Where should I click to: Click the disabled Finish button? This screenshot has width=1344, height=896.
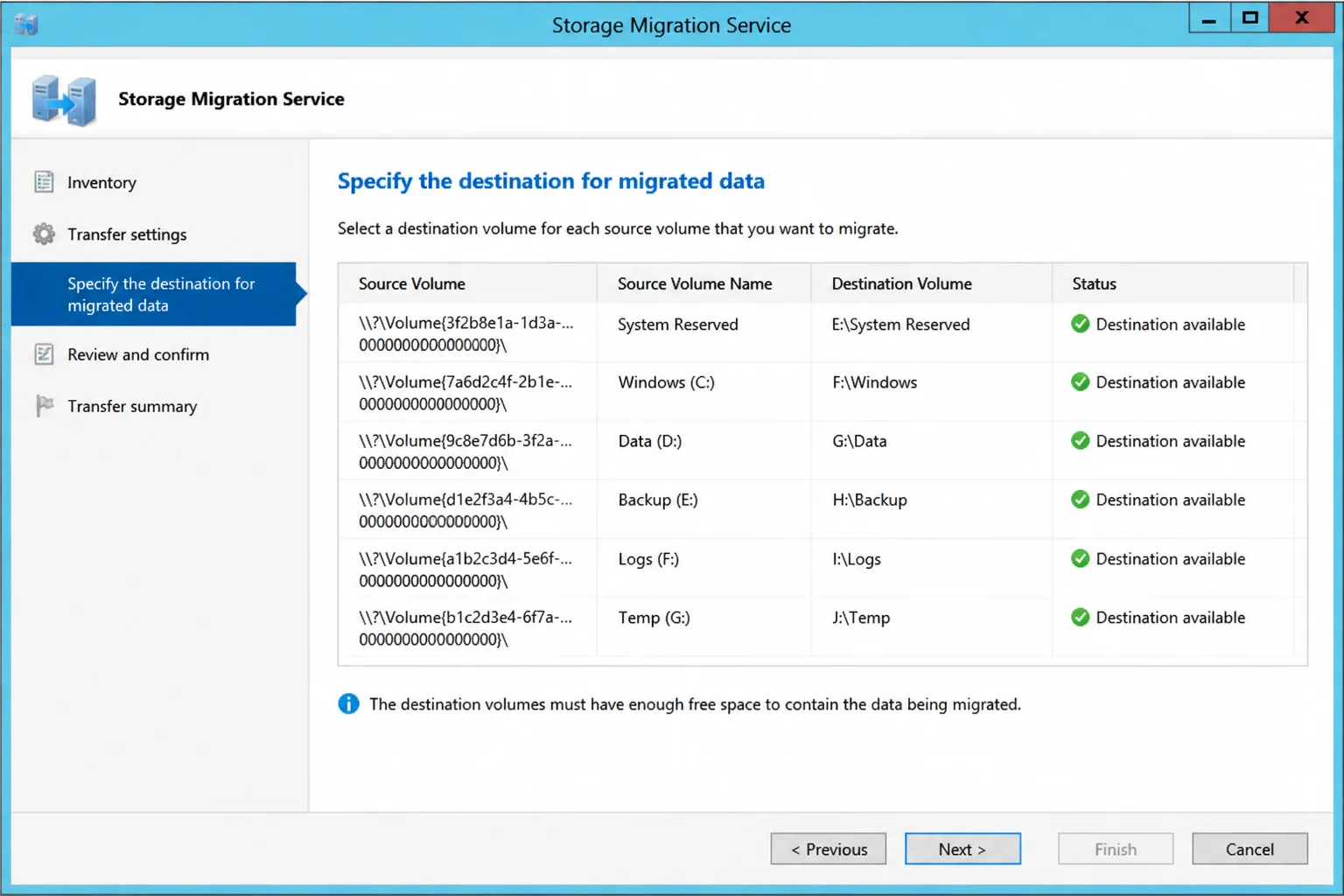(x=1116, y=849)
